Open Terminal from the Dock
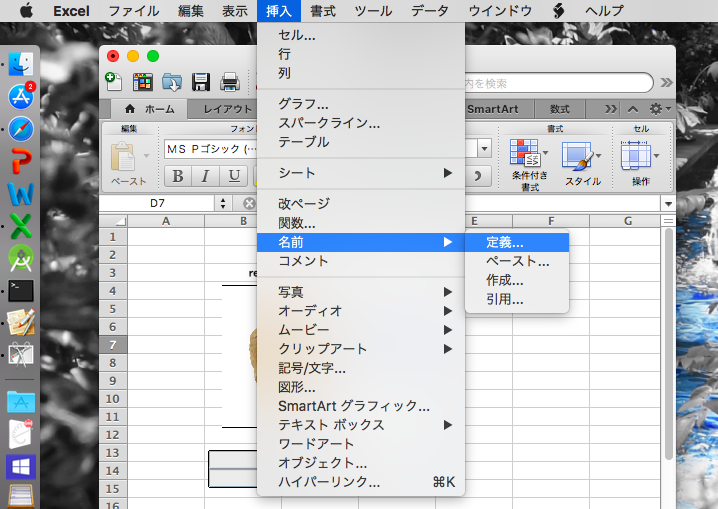 click(x=21, y=291)
